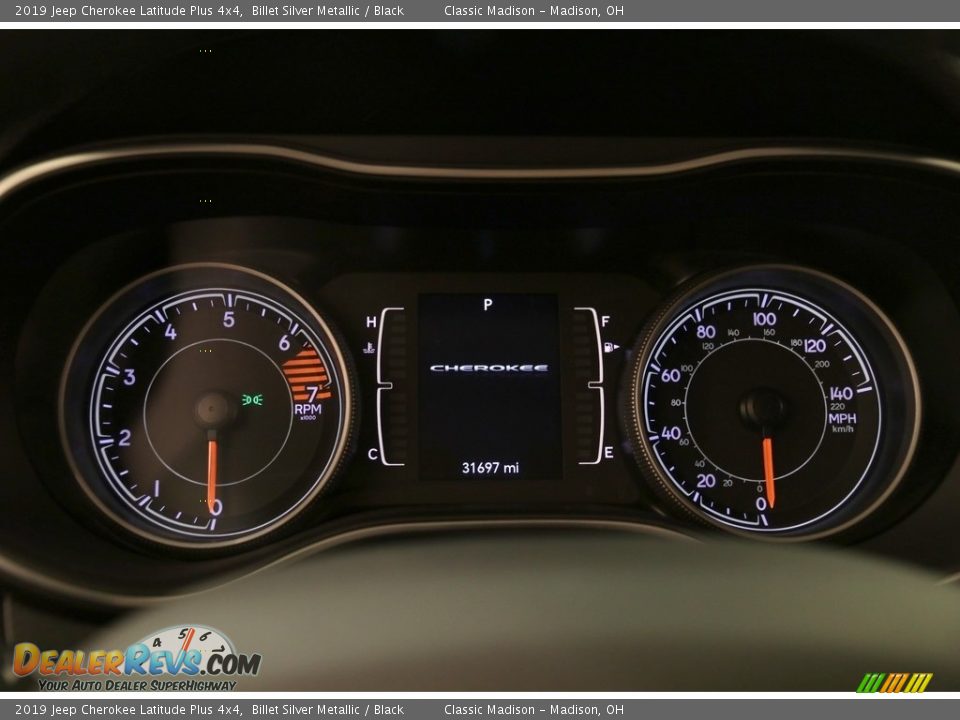Click the coolant temperature icon near H
The height and width of the screenshot is (720, 960).
[x=369, y=347]
